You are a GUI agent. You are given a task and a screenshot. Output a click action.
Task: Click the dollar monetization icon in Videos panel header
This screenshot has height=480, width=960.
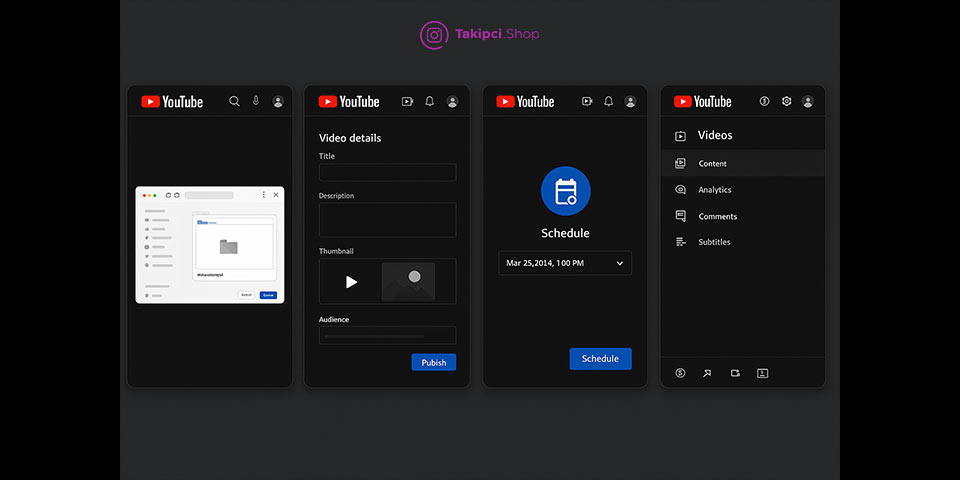pos(764,102)
